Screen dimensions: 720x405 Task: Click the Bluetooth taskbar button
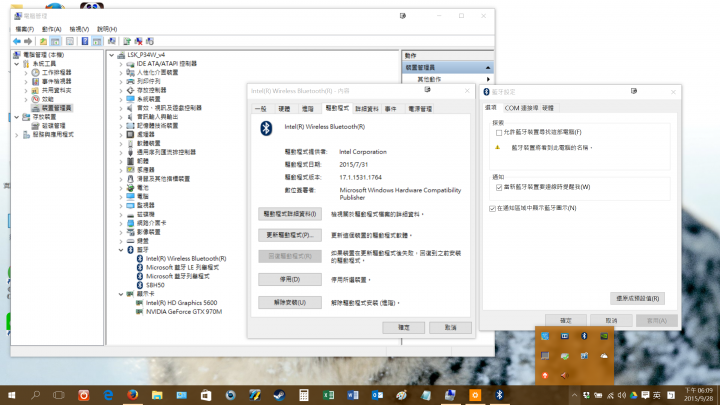499,395
